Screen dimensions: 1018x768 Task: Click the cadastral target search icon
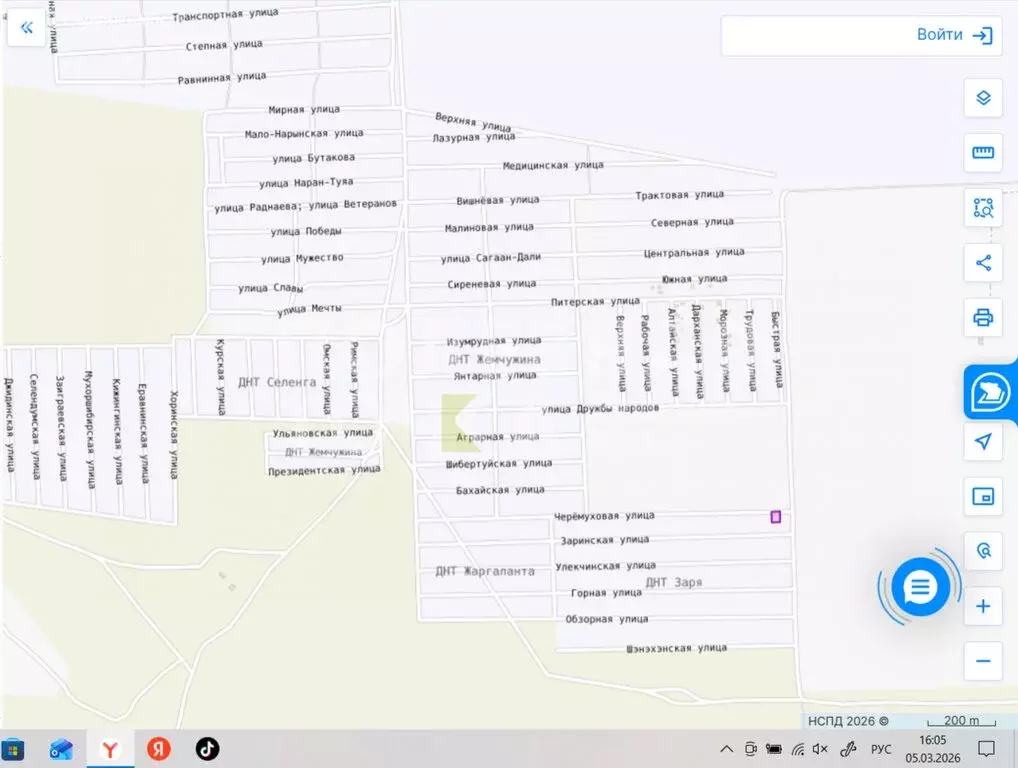tap(983, 551)
